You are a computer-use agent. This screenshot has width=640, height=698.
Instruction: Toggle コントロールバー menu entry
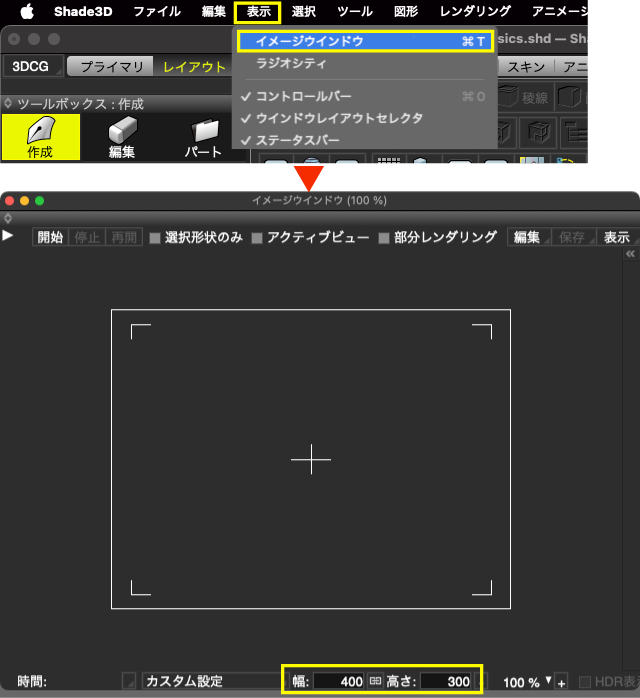pyautogui.click(x=365, y=96)
